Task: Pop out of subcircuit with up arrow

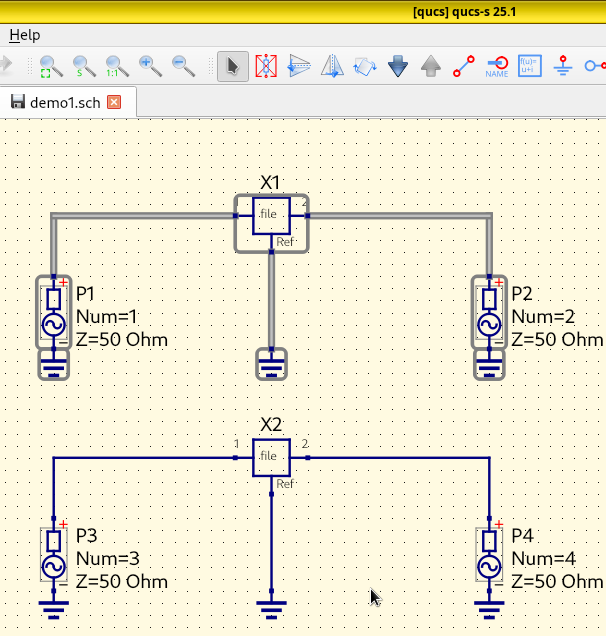Action: pyautogui.click(x=431, y=67)
